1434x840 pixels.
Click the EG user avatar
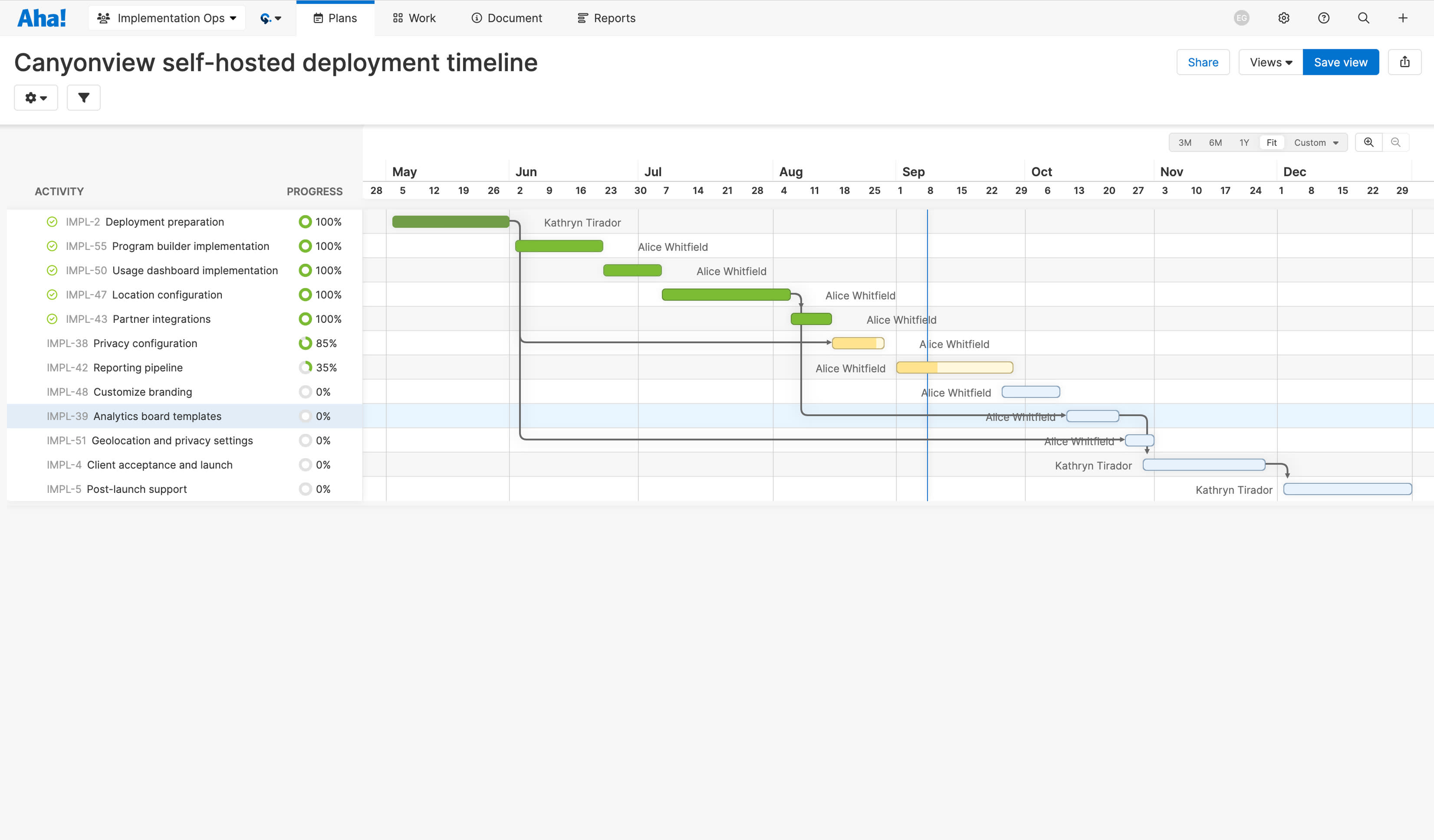tap(1242, 18)
